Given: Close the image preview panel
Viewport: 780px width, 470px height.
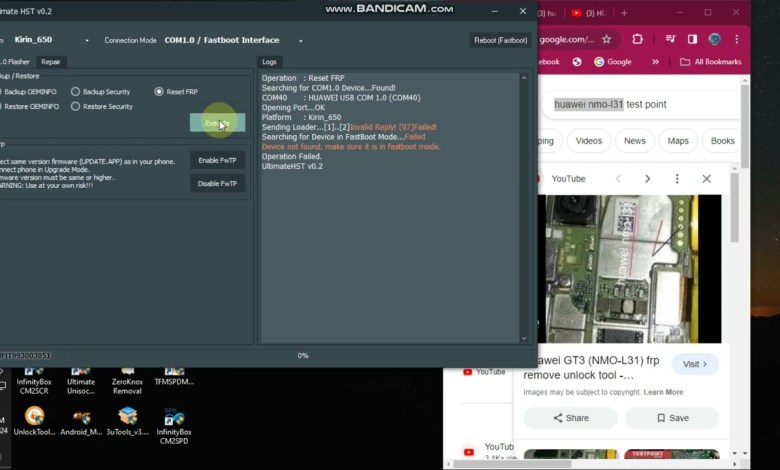Looking at the screenshot, I should click(706, 179).
